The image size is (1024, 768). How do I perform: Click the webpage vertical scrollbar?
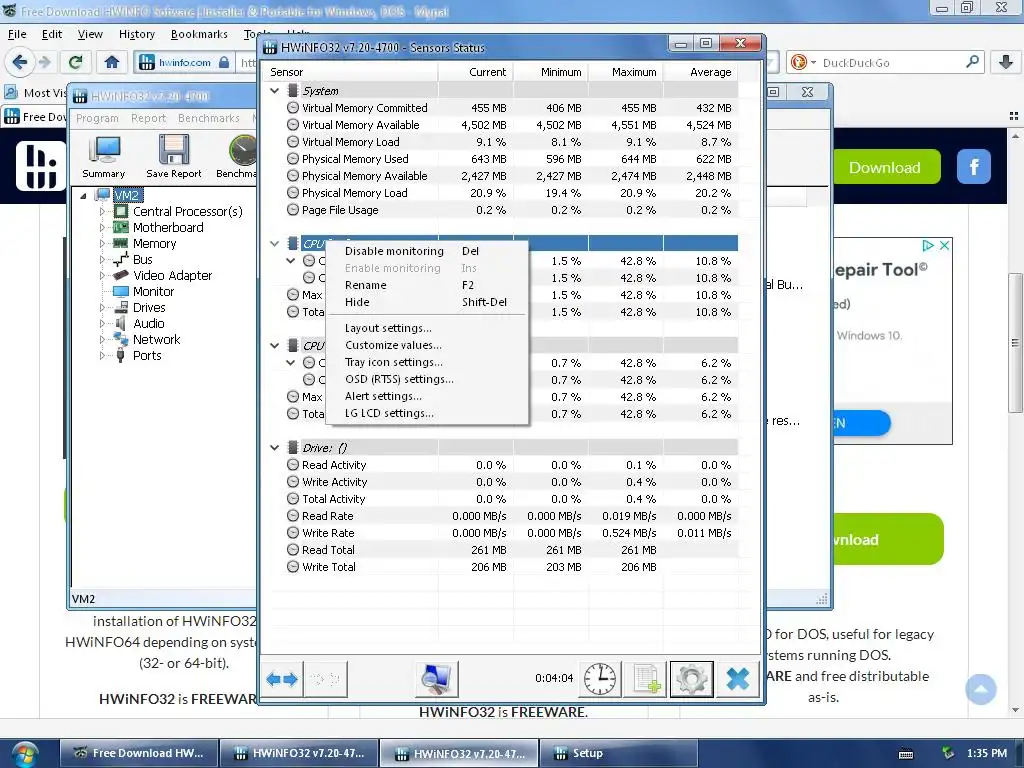click(x=1015, y=343)
